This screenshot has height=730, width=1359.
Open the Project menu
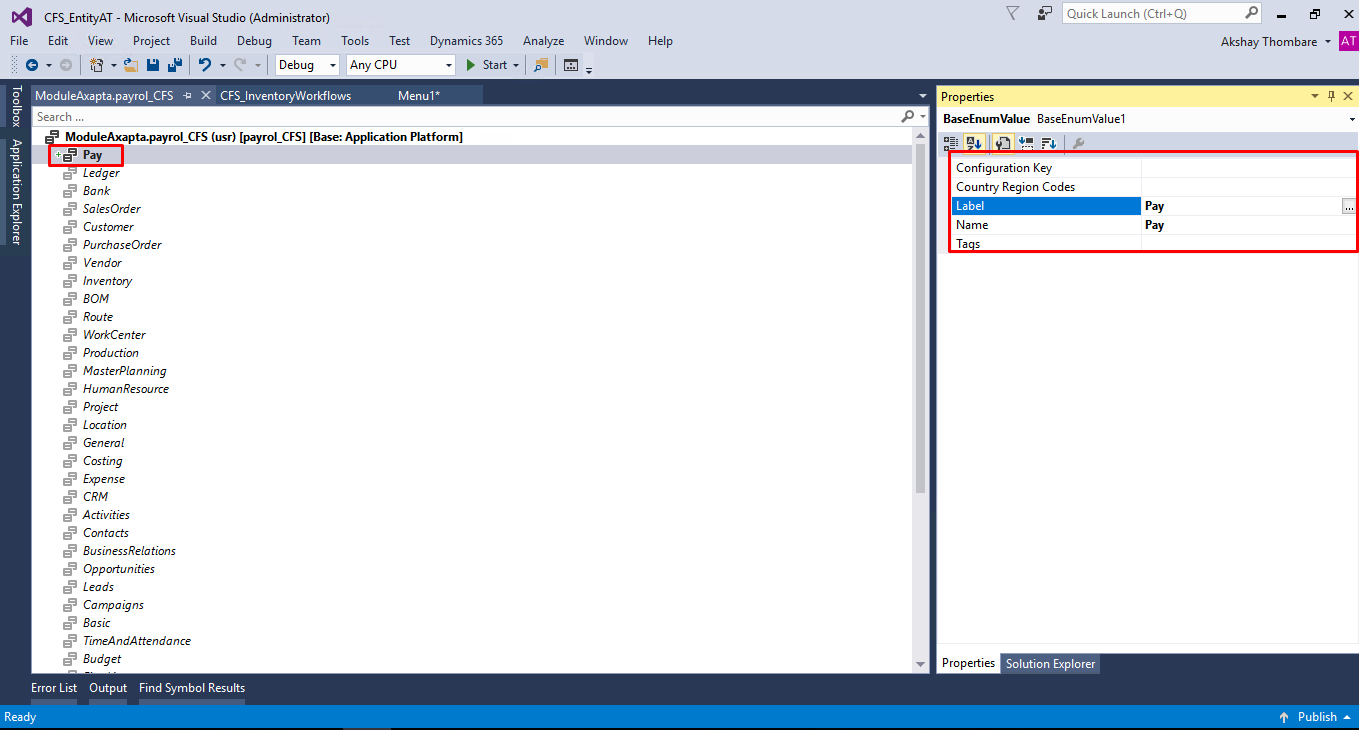(152, 41)
